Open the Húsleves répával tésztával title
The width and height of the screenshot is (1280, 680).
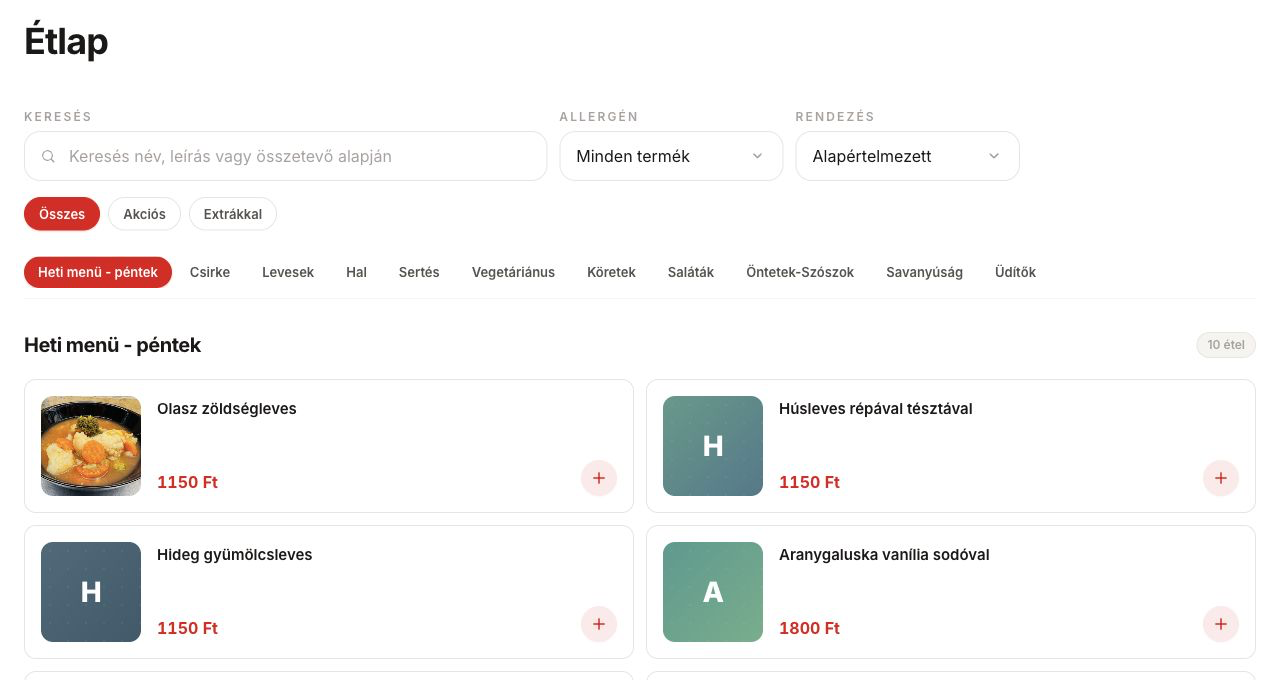click(x=876, y=409)
